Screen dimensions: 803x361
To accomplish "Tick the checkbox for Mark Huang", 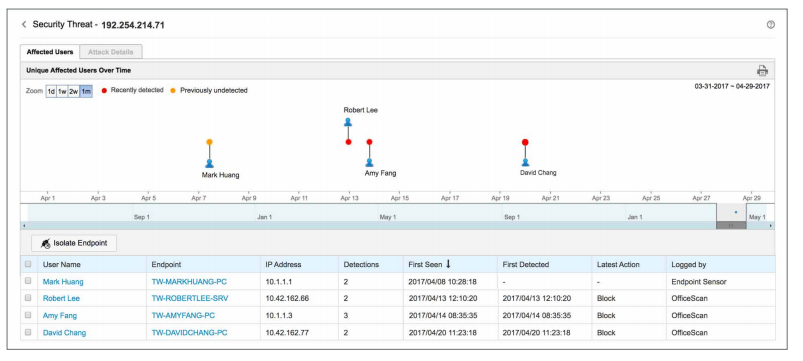I will 28,281.
